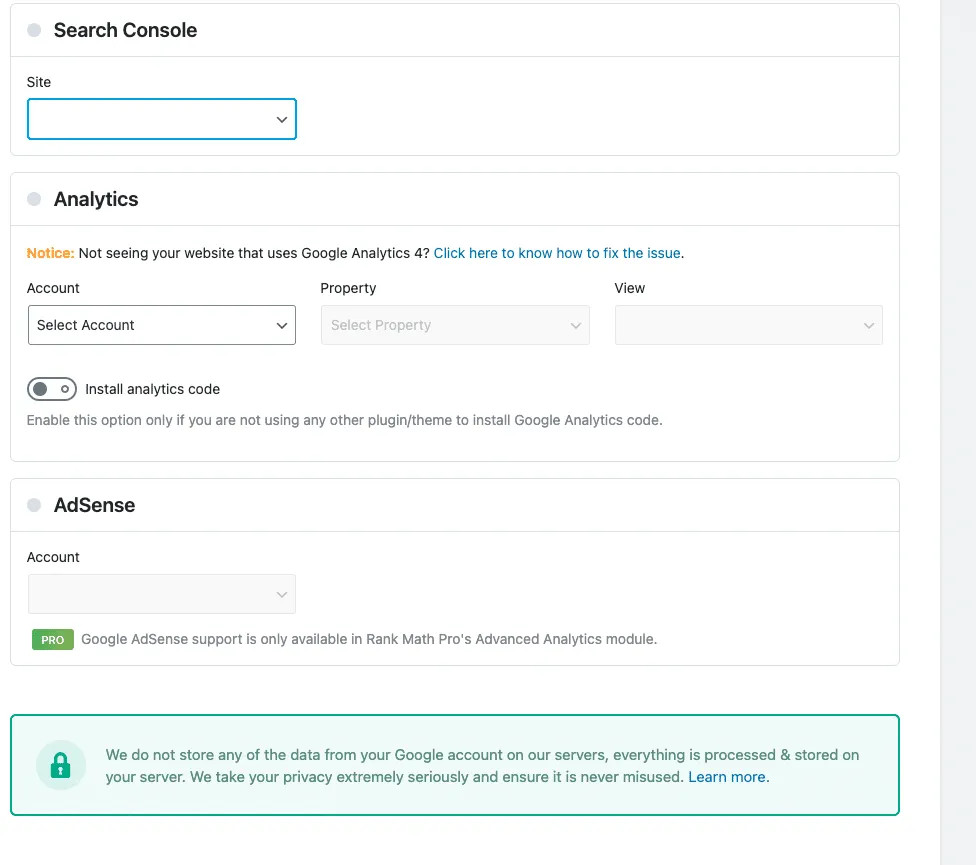The width and height of the screenshot is (976, 865).
Task: Click the chevron on the Site dropdown
Action: point(281,118)
